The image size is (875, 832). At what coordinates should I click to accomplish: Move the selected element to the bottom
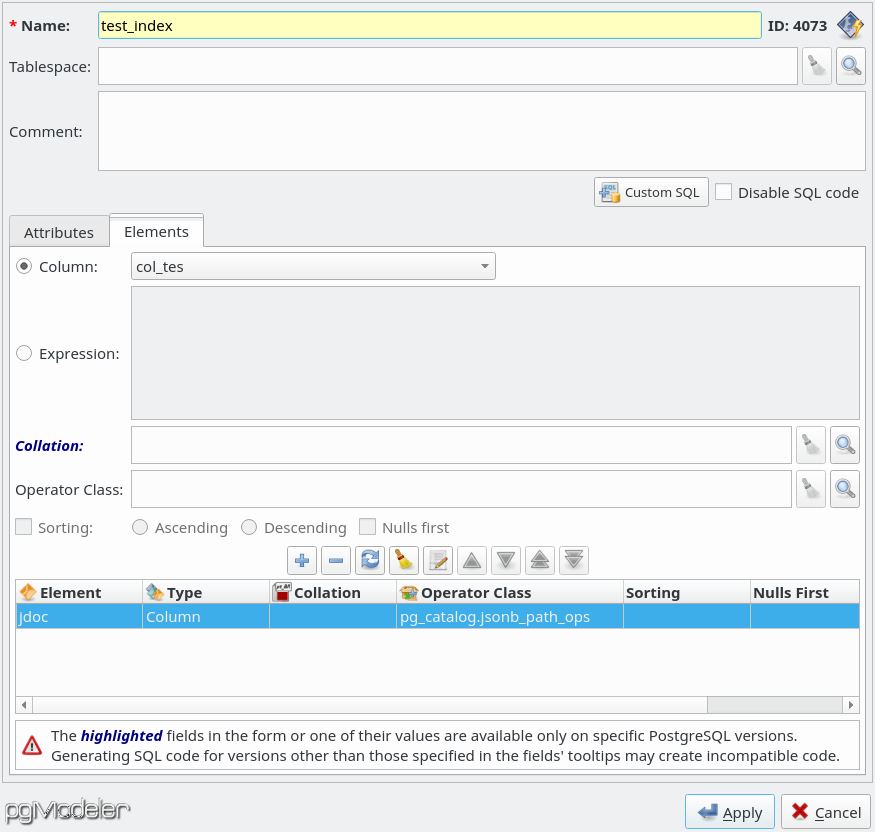click(x=574, y=560)
